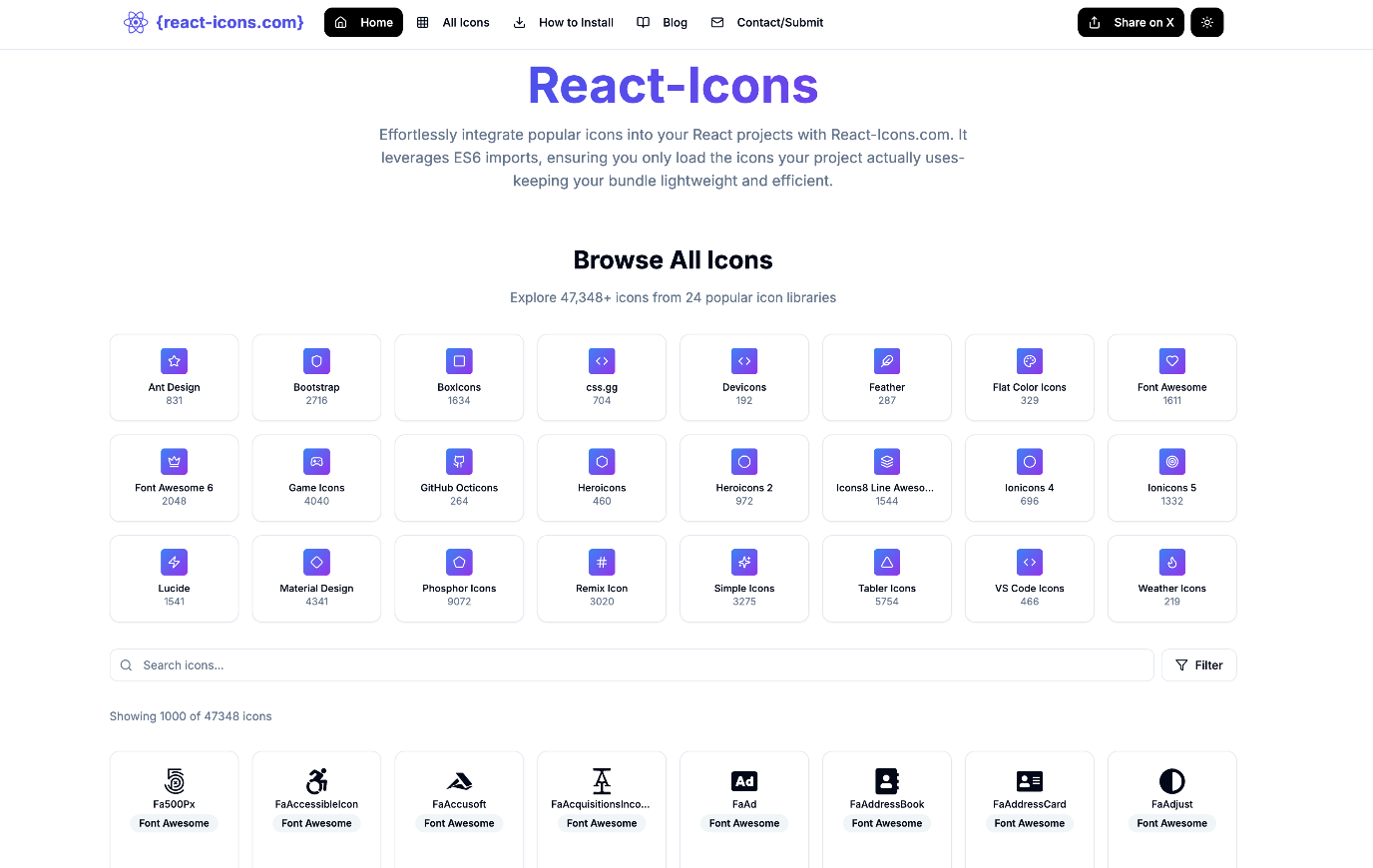The width and height of the screenshot is (1373, 868).
Task: Click the magnifier icon in search box
Action: point(127,665)
